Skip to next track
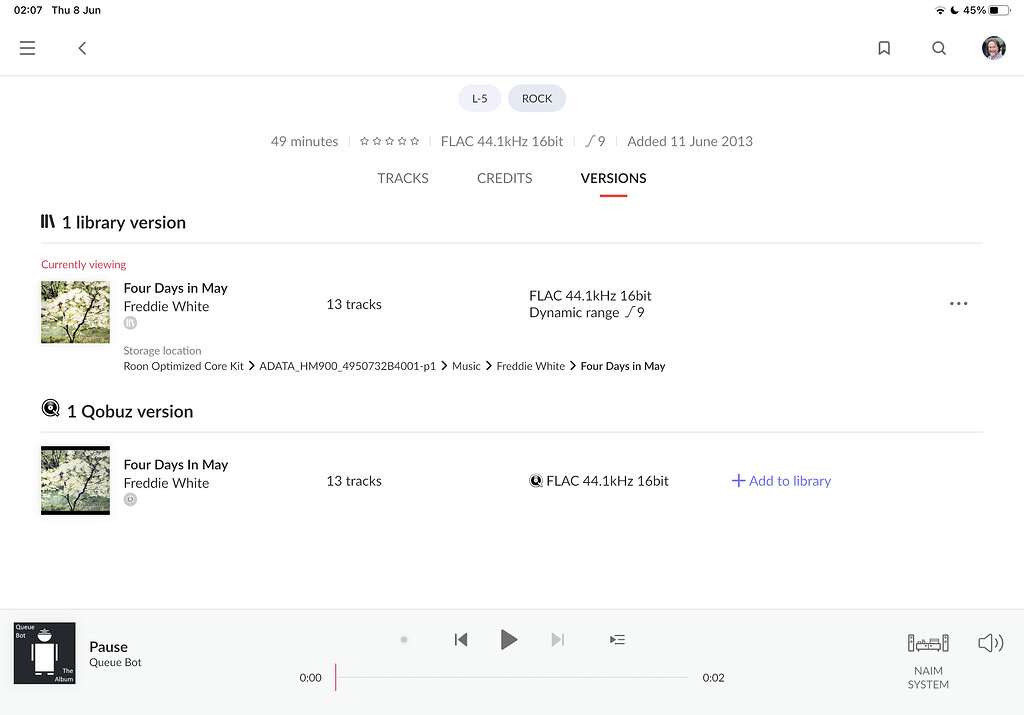 click(557, 639)
